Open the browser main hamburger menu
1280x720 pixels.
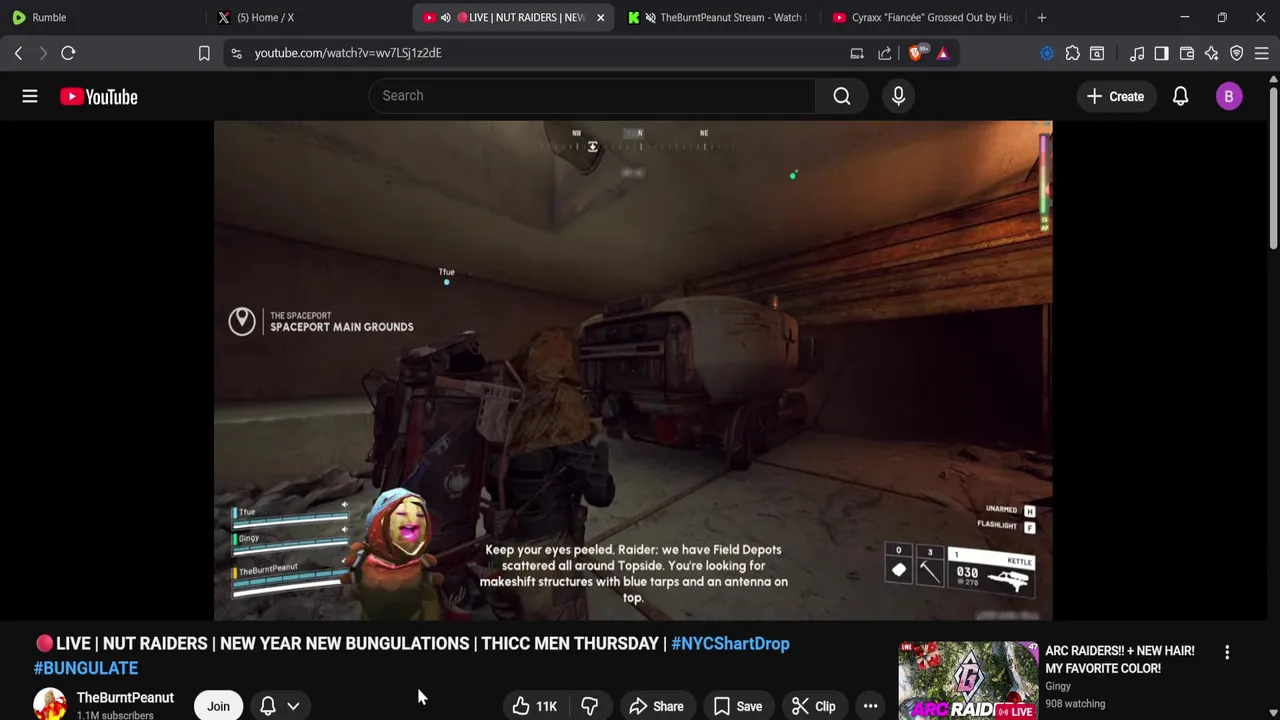point(1262,53)
